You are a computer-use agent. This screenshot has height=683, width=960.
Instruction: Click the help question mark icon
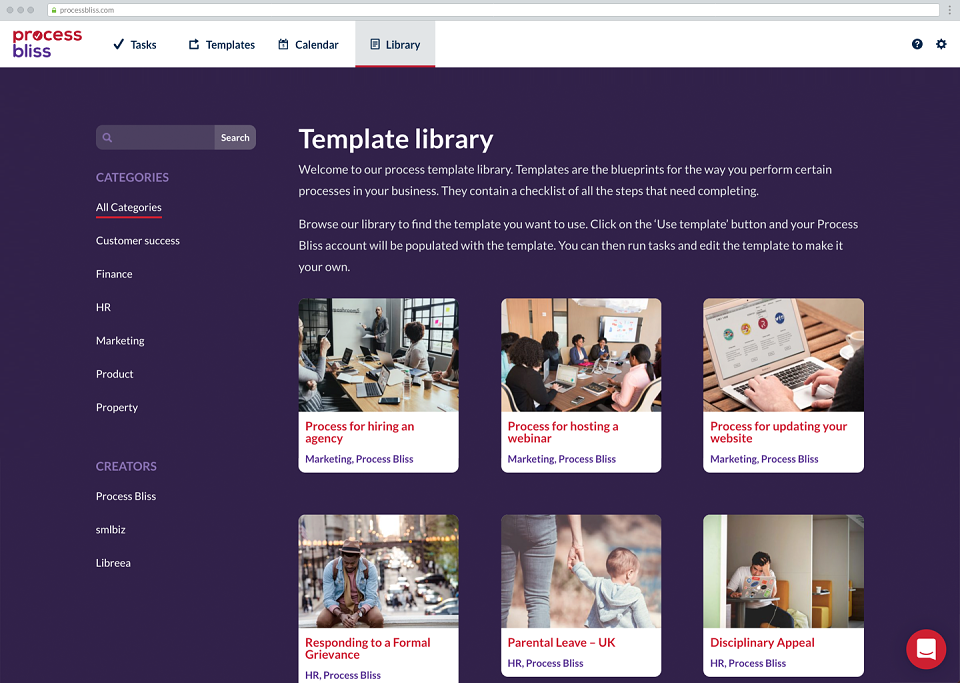coord(917,44)
